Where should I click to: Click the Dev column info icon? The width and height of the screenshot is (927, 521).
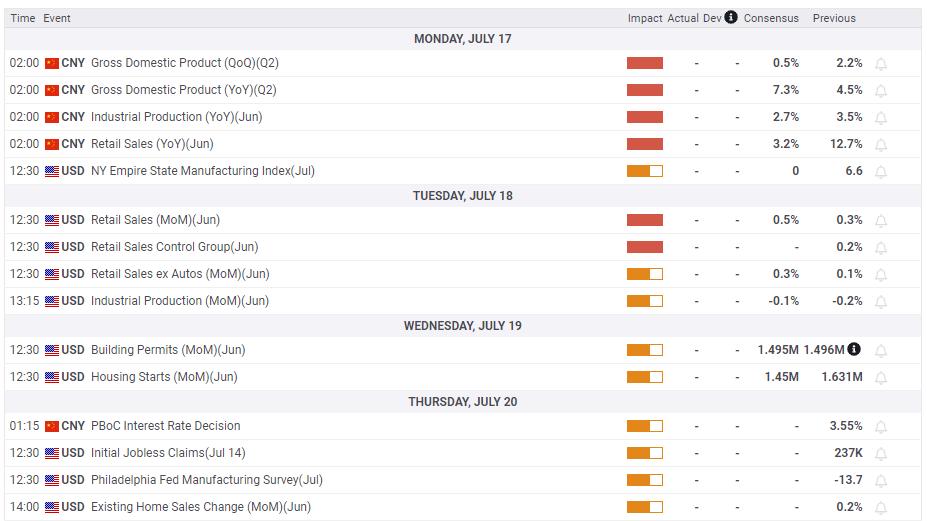(x=731, y=17)
